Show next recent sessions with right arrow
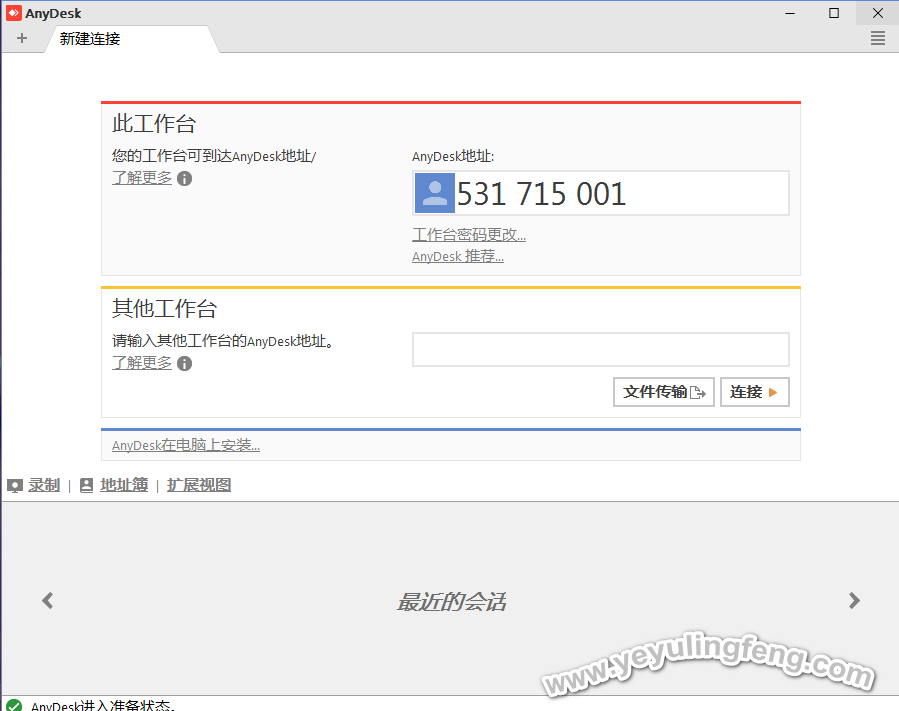The height and width of the screenshot is (711, 899). pyautogui.click(x=854, y=600)
